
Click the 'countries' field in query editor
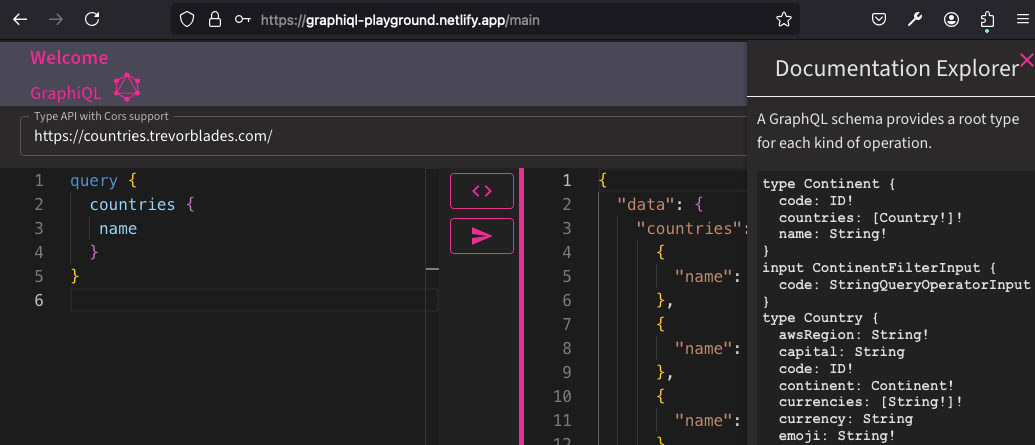[130, 205]
